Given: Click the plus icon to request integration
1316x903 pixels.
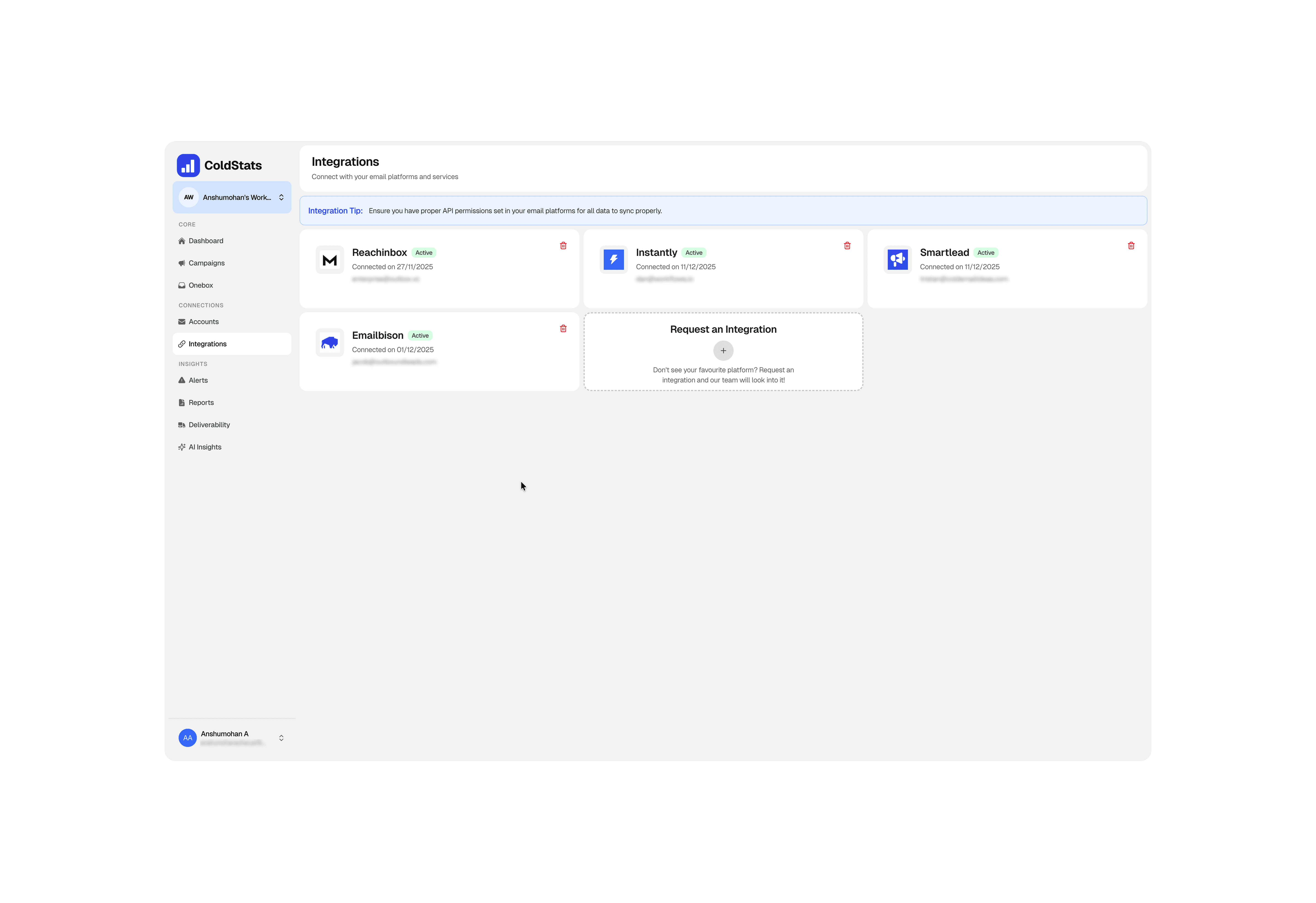Looking at the screenshot, I should [x=723, y=351].
